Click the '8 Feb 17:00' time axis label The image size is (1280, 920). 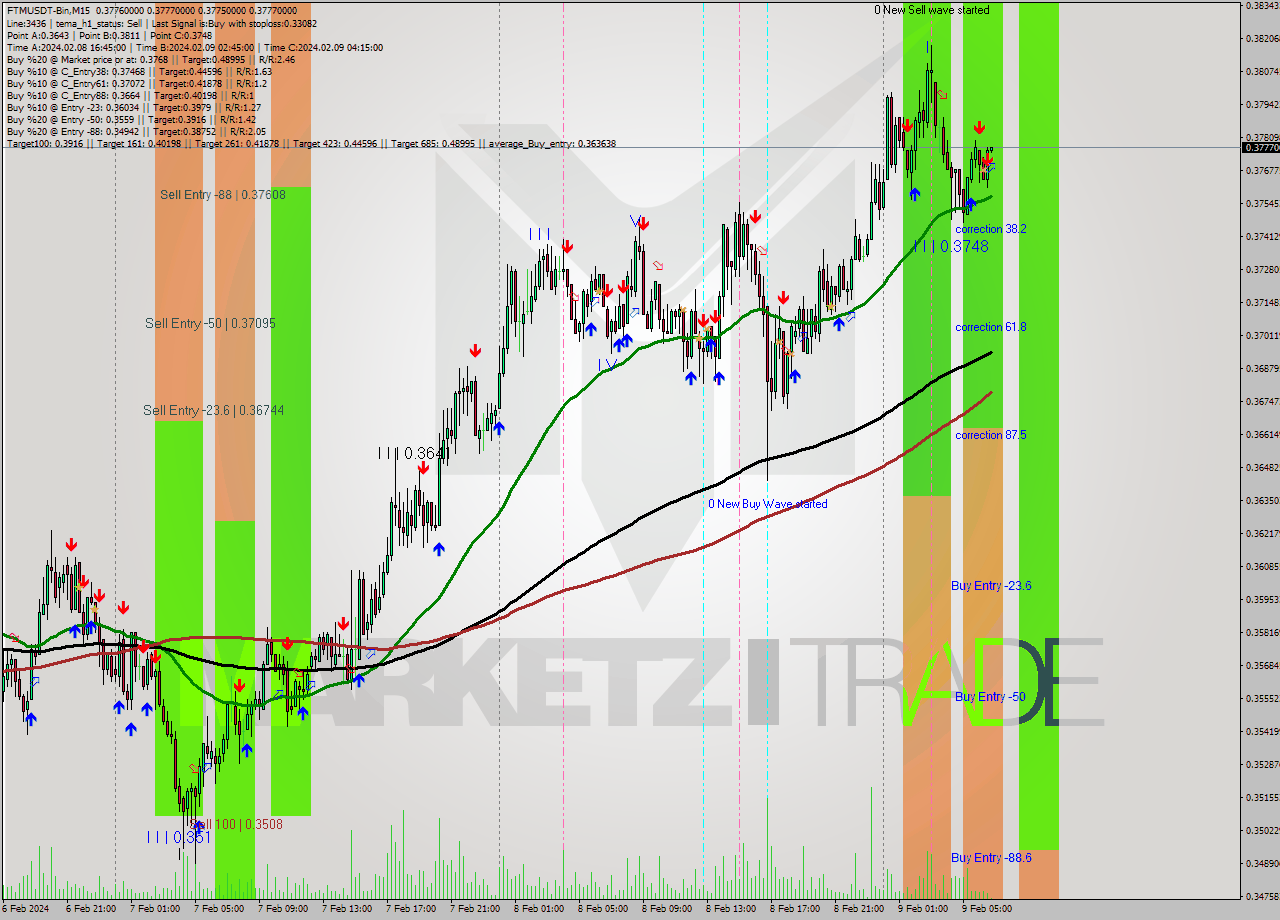(x=794, y=909)
